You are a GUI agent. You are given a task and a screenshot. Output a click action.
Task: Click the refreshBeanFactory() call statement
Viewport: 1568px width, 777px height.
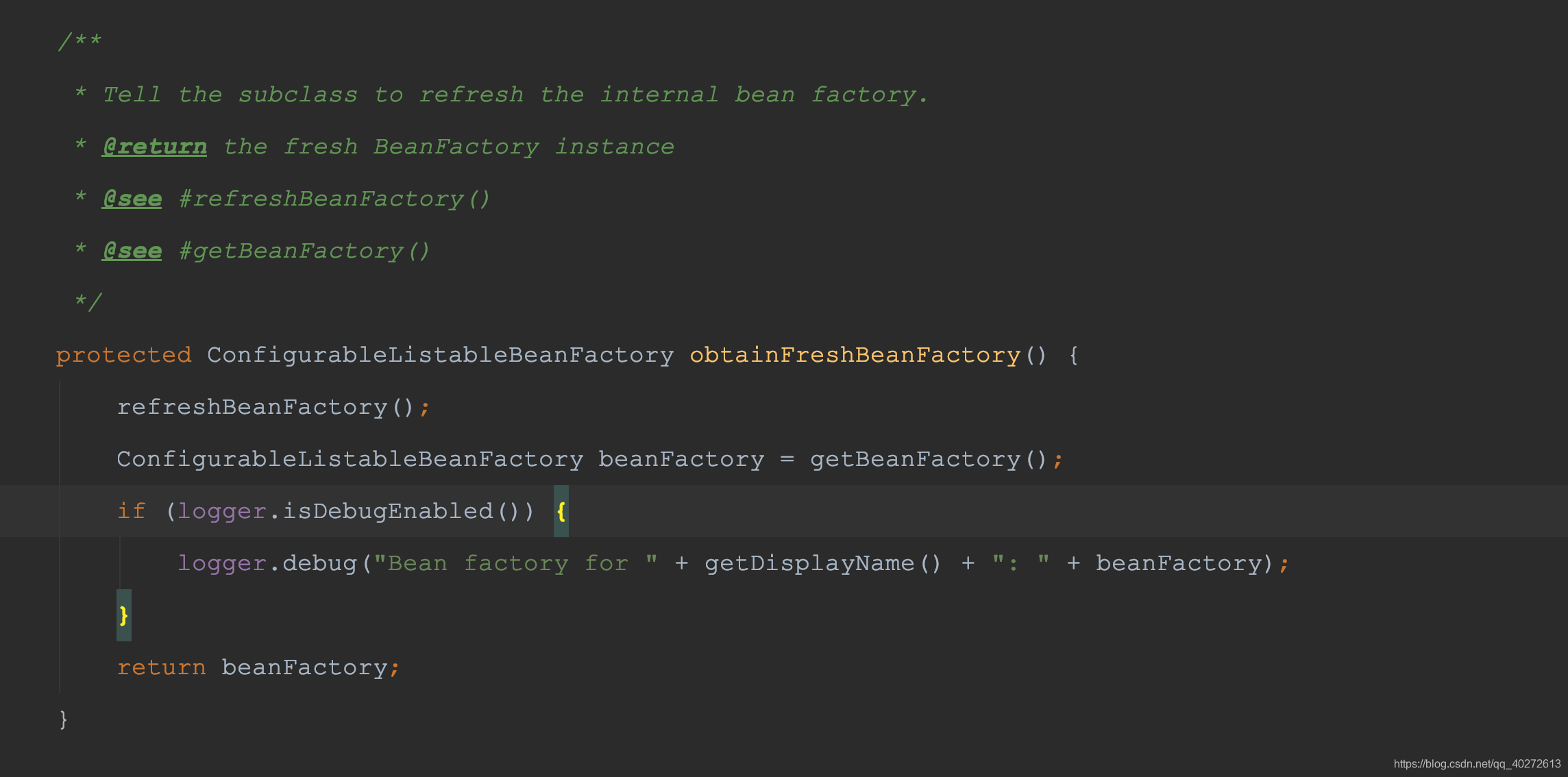[273, 407]
